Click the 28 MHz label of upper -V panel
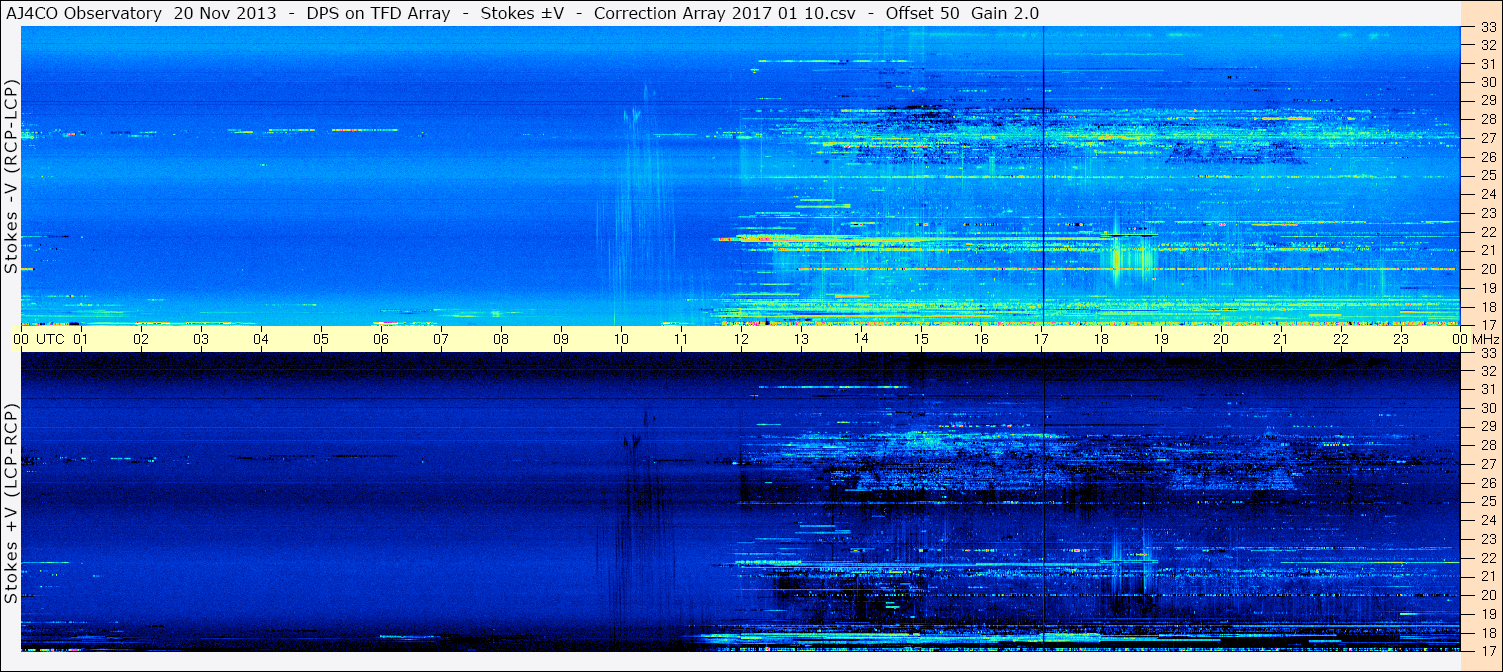This screenshot has width=1503, height=672. [1488, 120]
